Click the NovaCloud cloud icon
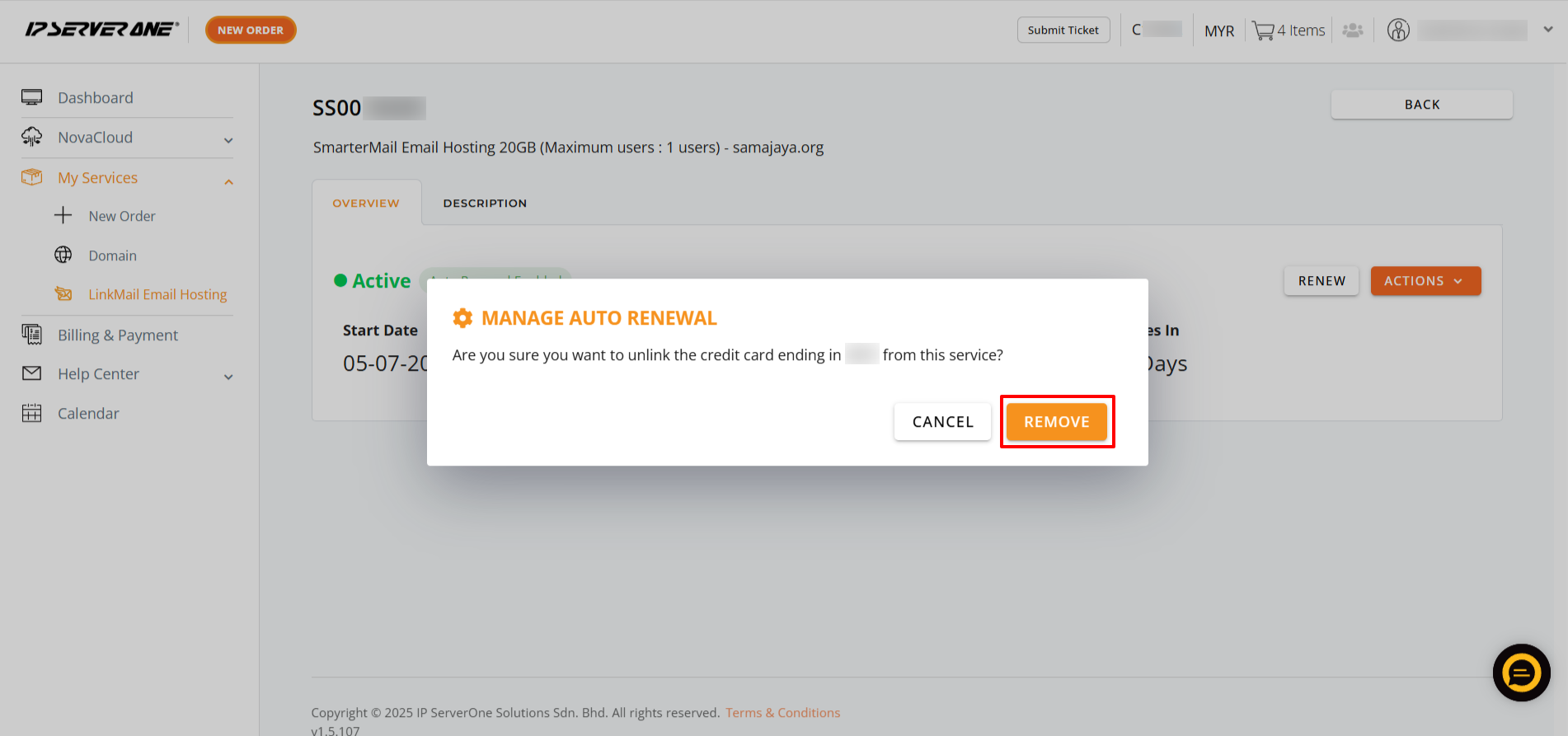The height and width of the screenshot is (736, 1568). click(31, 137)
